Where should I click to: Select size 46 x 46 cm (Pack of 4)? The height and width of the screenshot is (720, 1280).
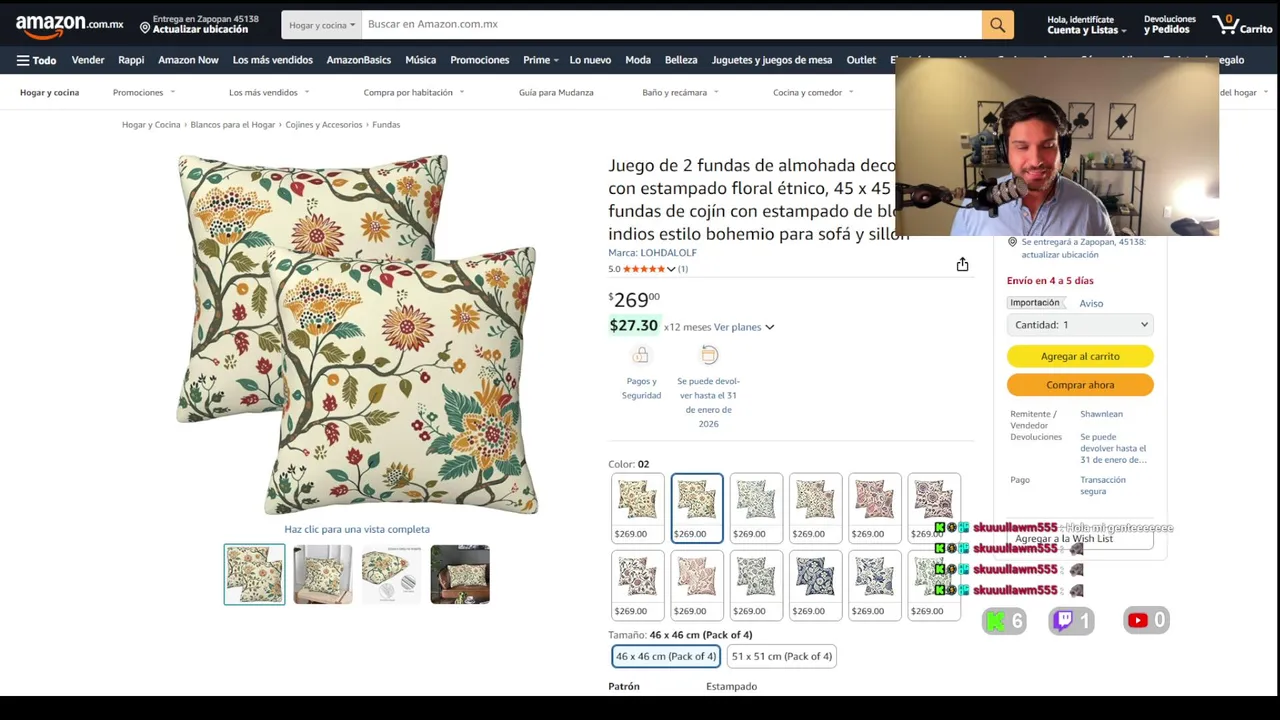pyautogui.click(x=666, y=656)
